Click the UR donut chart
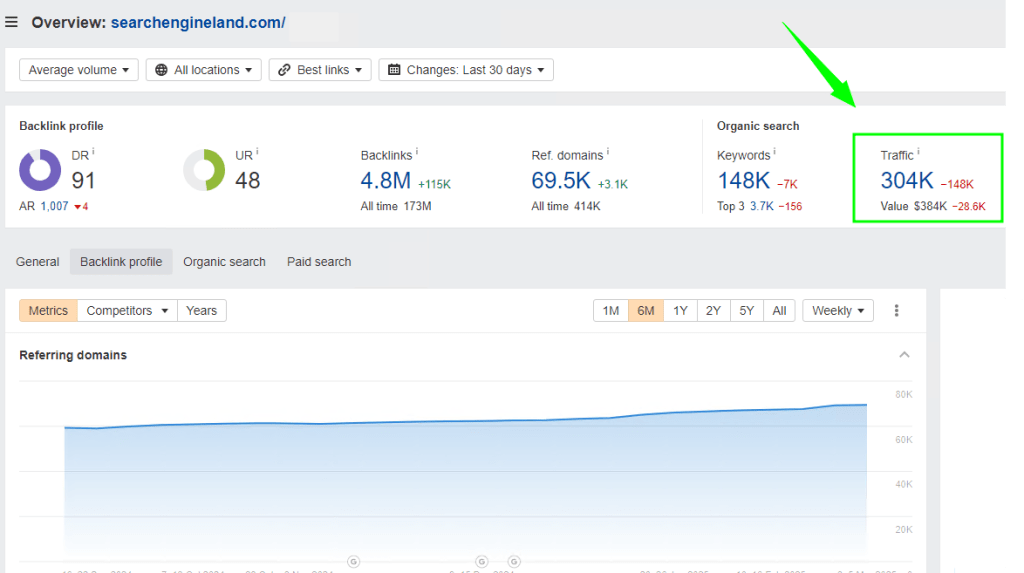This screenshot has height=573, width=1024. pos(204,170)
